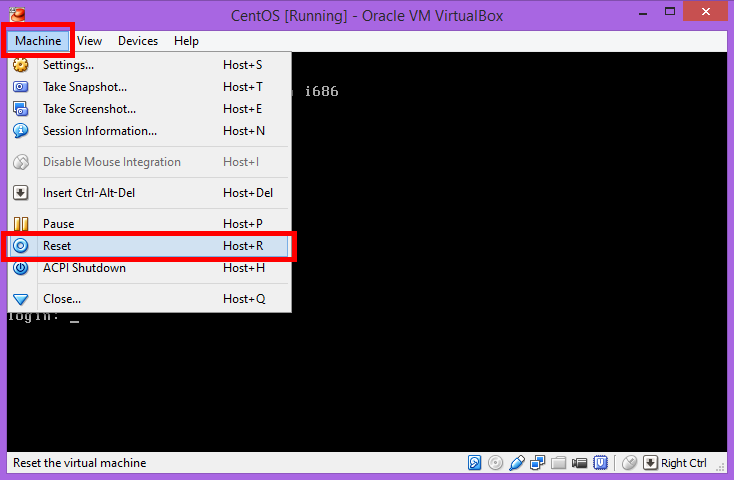The image size is (734, 480).
Task: Pause the virtual machine
Action: click(x=150, y=223)
